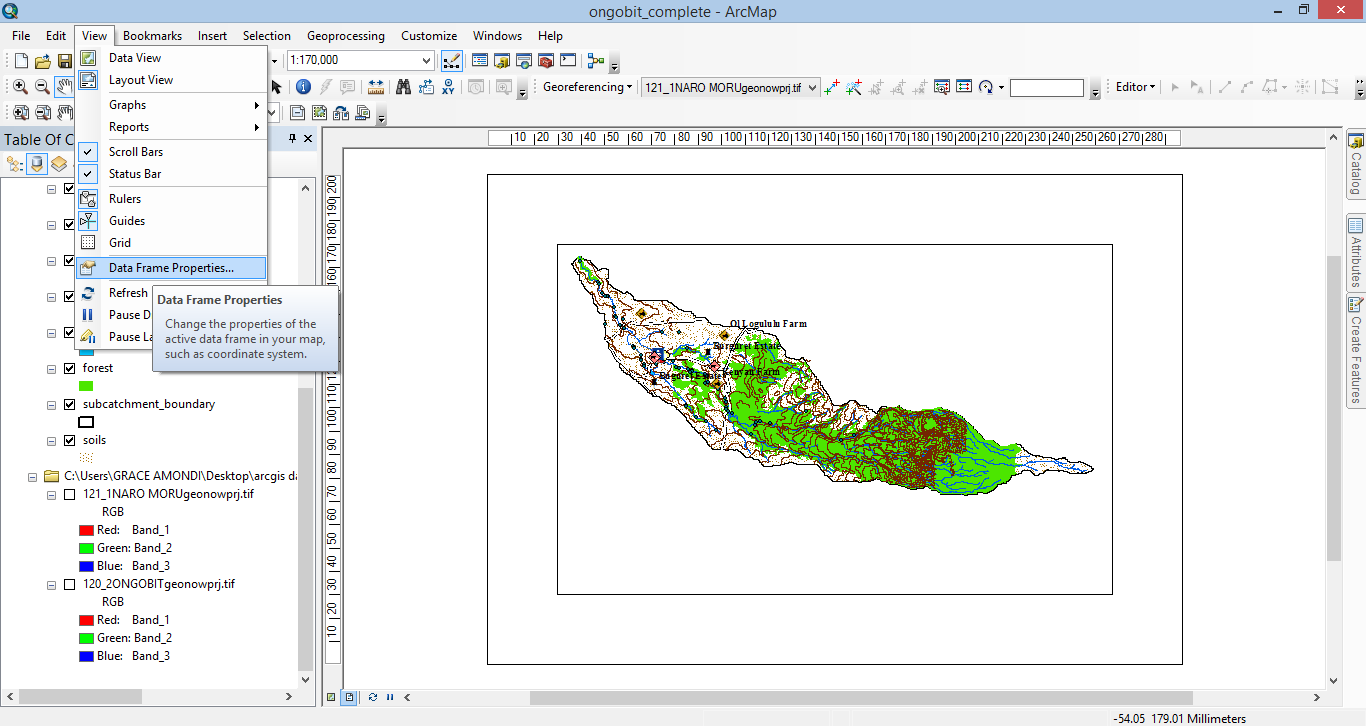Open the Editor menu button
This screenshot has width=1366, height=726.
coord(1134,87)
